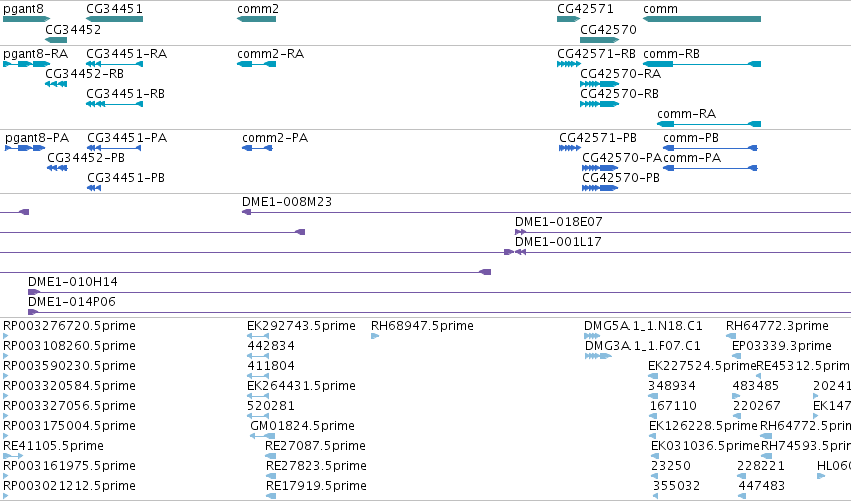Image resolution: width=851 pixels, height=501 pixels.
Task: Click the comm-RB transcript label
Action: click(671, 53)
